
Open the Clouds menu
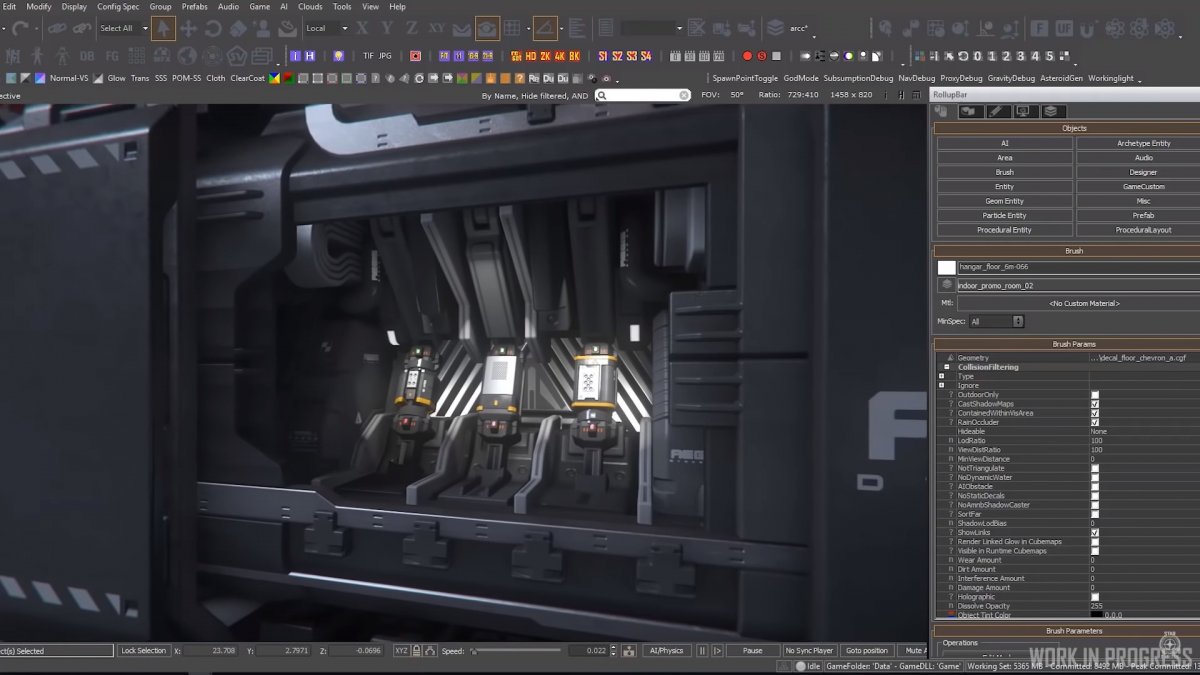(310, 6)
